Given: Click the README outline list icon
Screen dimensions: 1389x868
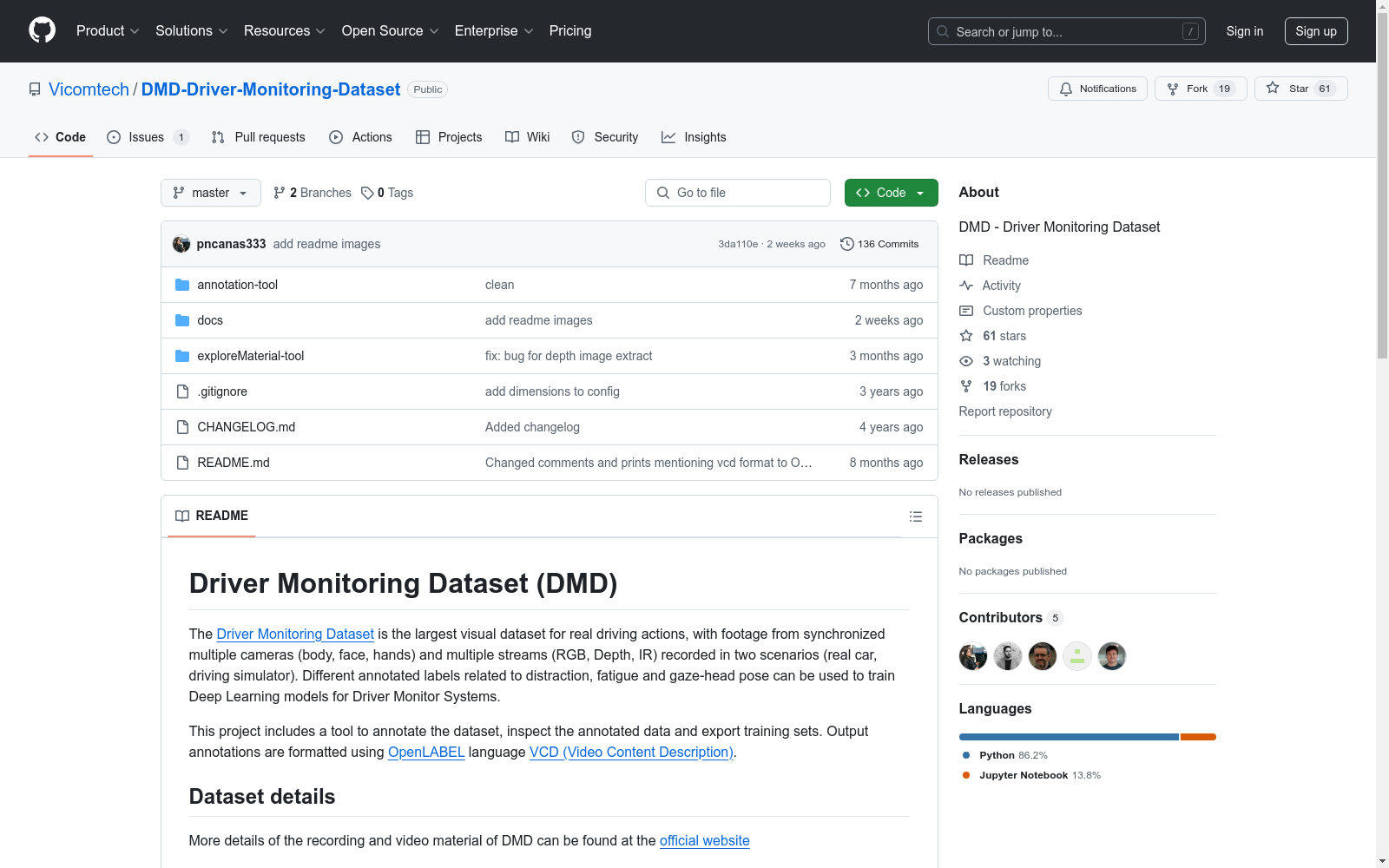Looking at the screenshot, I should point(916,516).
